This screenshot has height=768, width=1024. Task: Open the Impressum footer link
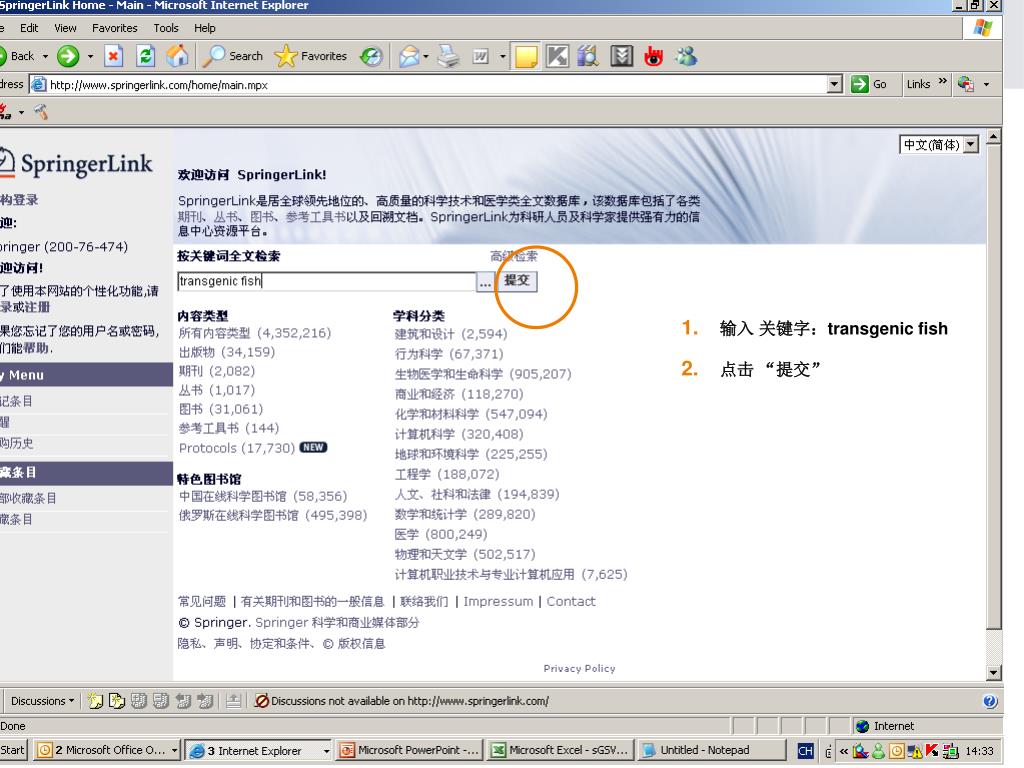click(498, 601)
